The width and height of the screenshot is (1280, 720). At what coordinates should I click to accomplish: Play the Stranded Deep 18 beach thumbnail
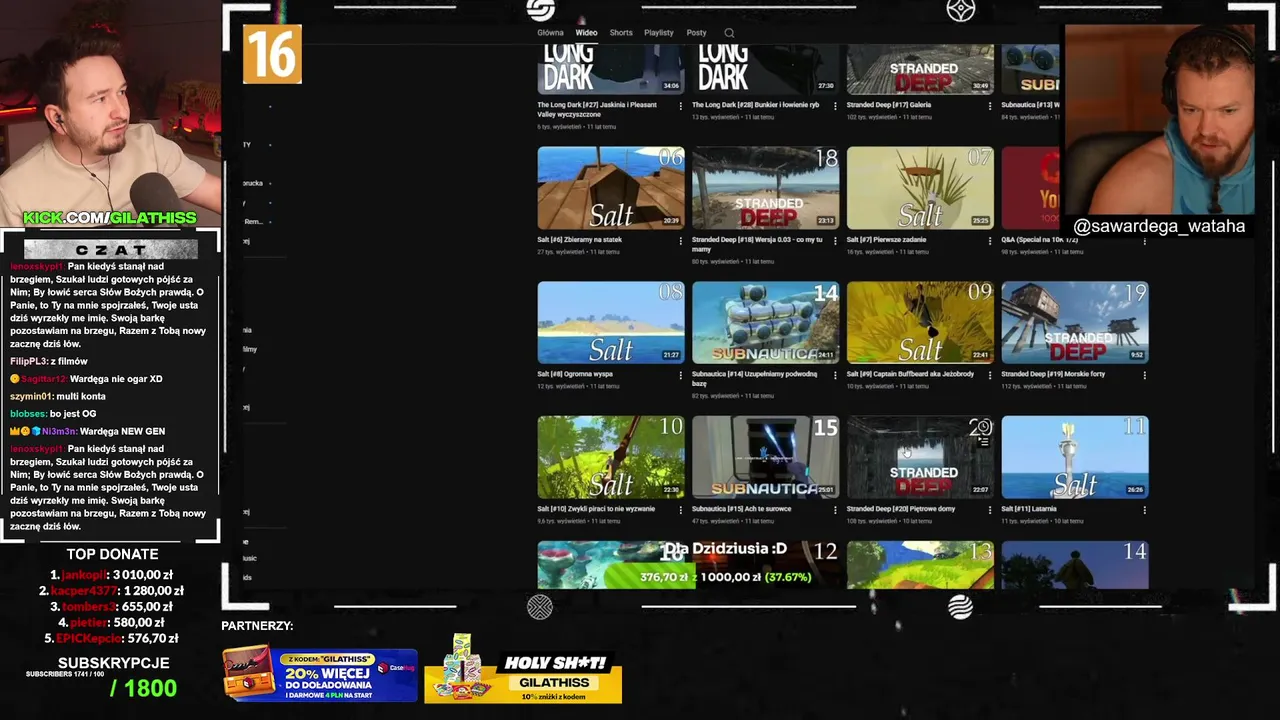point(766,188)
